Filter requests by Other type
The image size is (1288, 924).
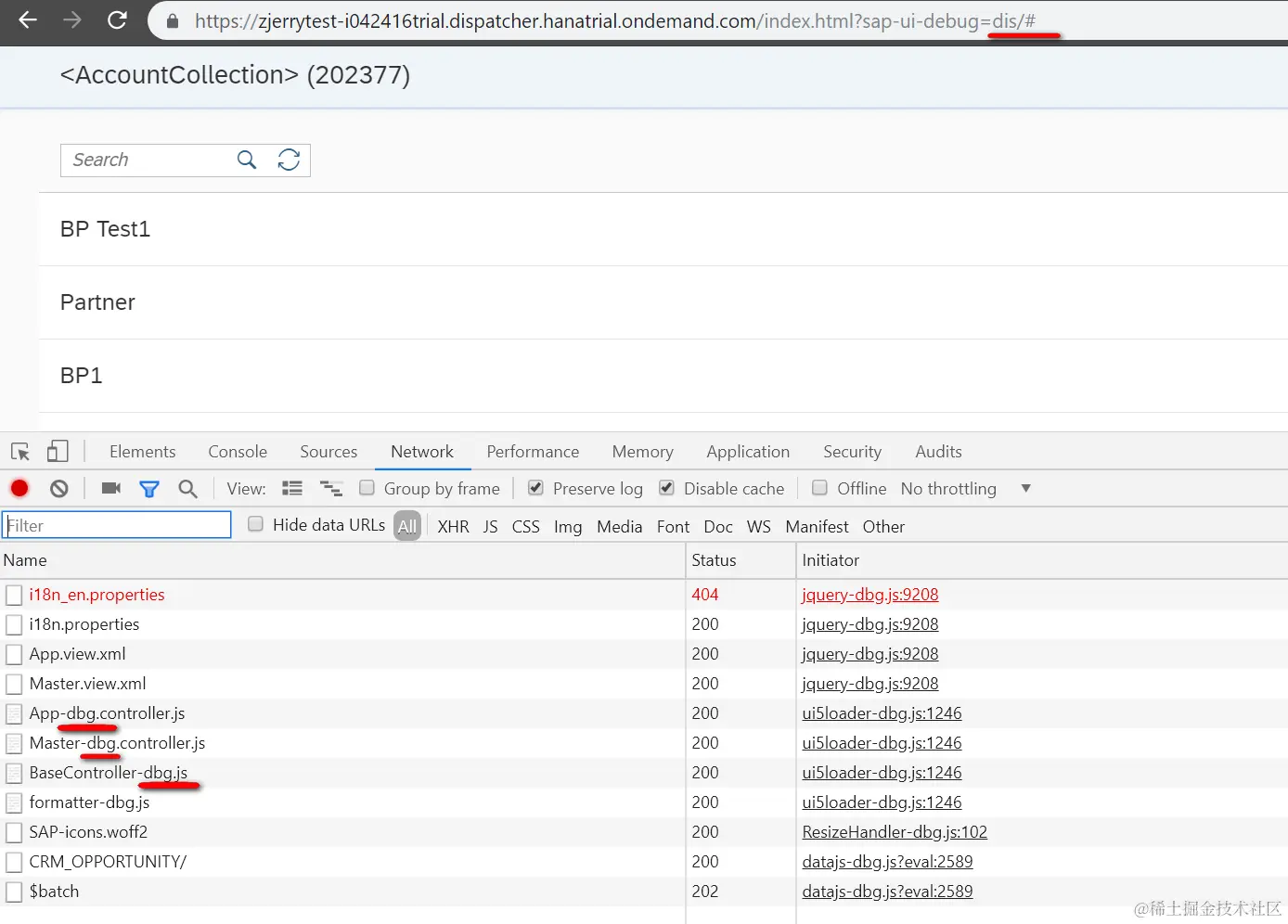click(883, 527)
